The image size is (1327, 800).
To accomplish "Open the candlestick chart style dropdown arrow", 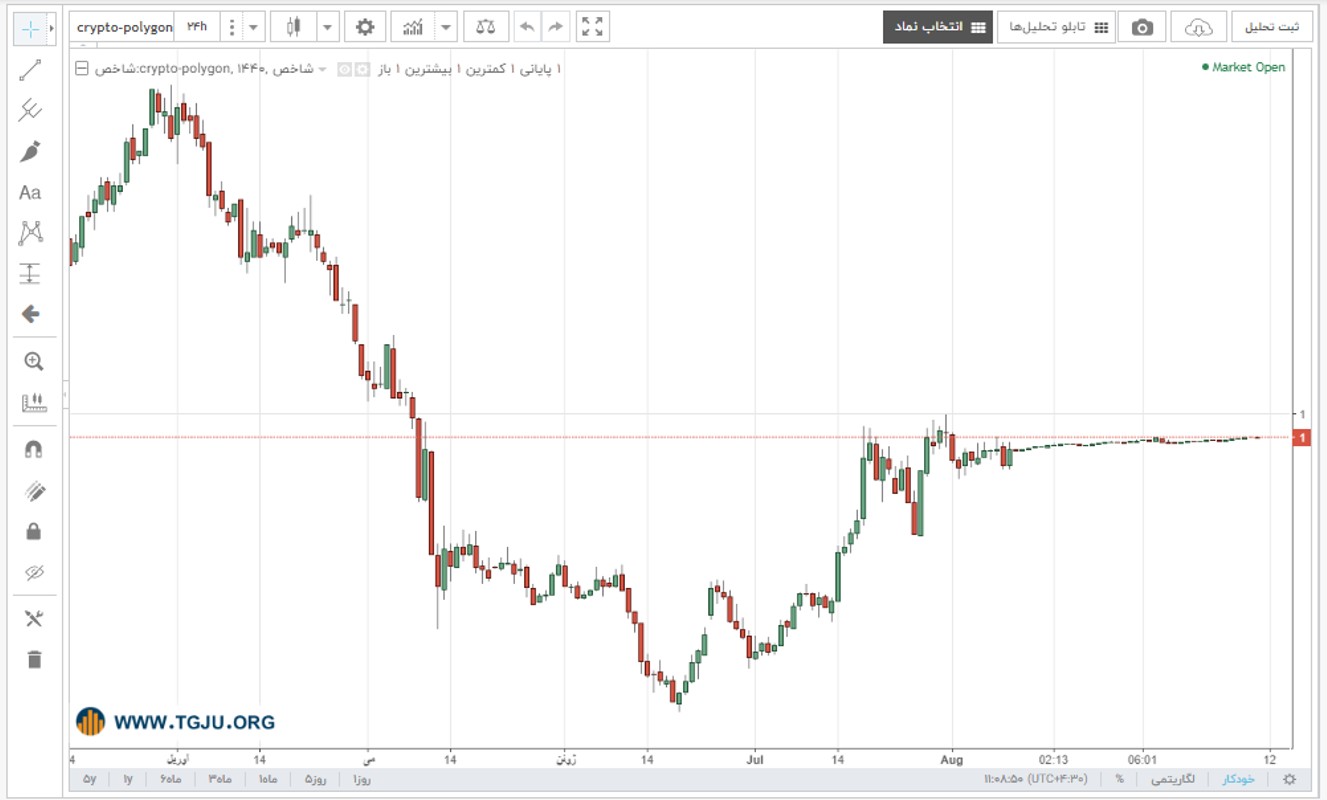I will 329,27.
